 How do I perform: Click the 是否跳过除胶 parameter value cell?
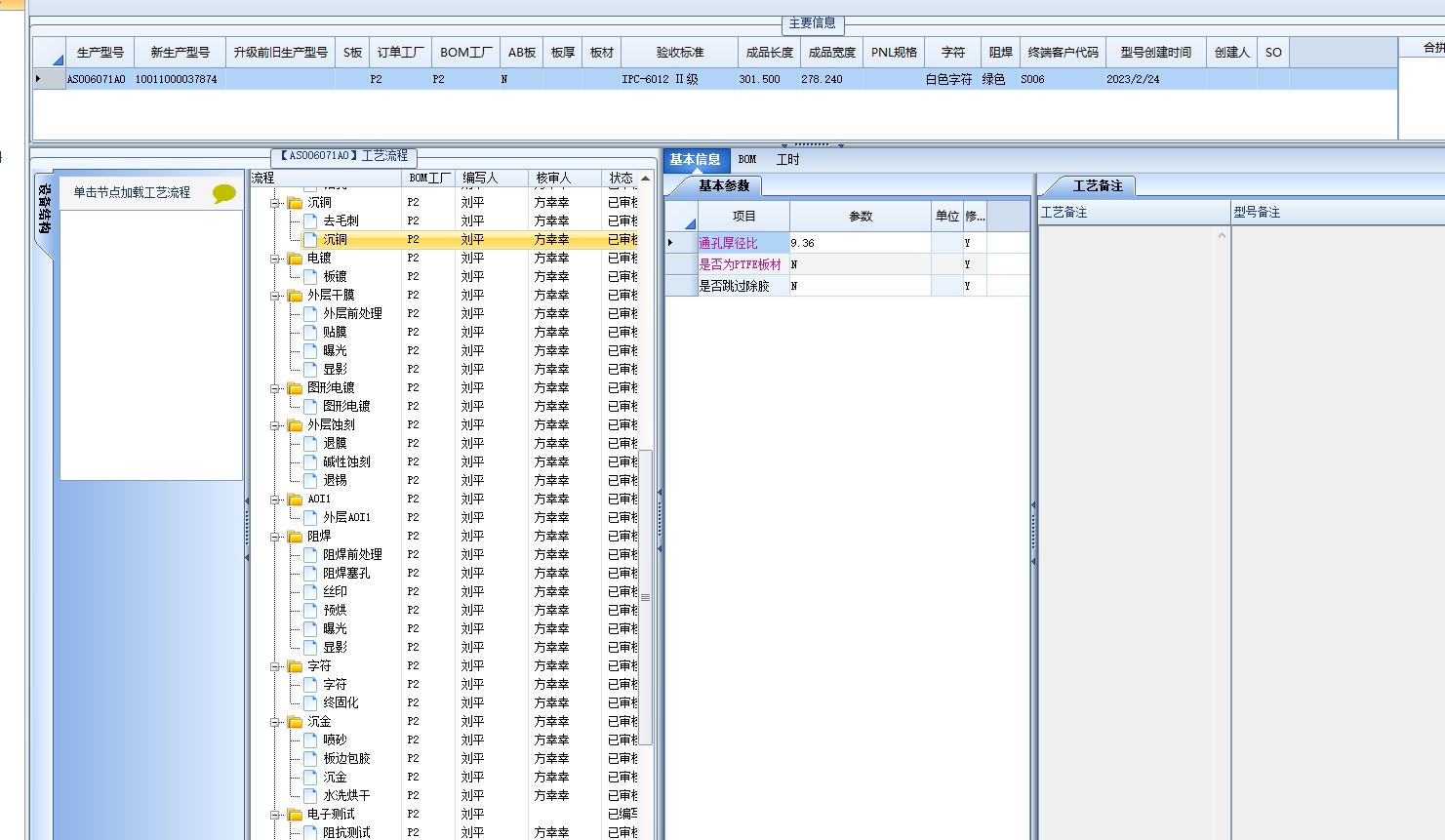tap(861, 286)
